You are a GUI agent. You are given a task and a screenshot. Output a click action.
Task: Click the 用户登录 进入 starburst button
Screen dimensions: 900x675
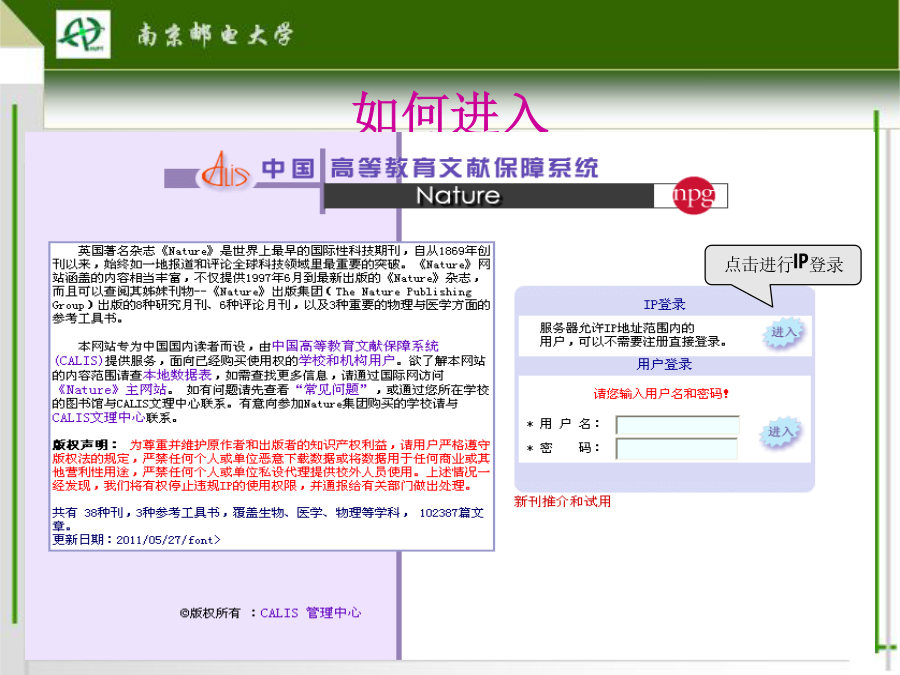(x=782, y=432)
